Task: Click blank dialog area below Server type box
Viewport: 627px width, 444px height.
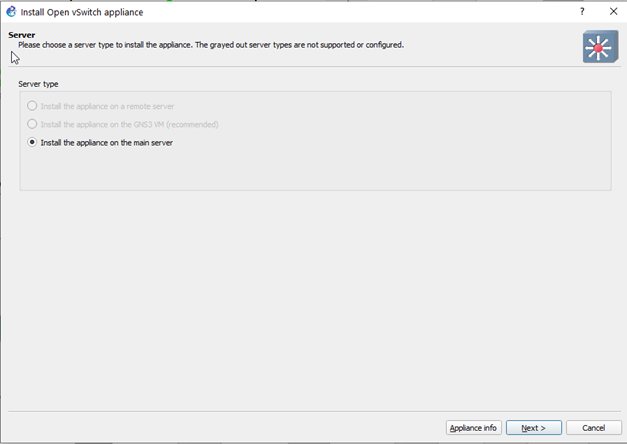Action: click(314, 300)
